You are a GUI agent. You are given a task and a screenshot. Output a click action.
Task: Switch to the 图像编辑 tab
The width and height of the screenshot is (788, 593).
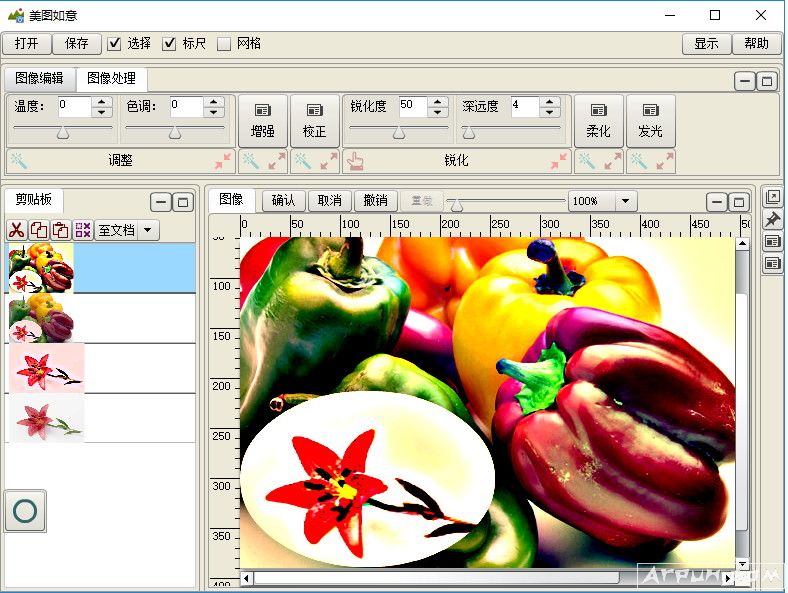pyautogui.click(x=39, y=78)
